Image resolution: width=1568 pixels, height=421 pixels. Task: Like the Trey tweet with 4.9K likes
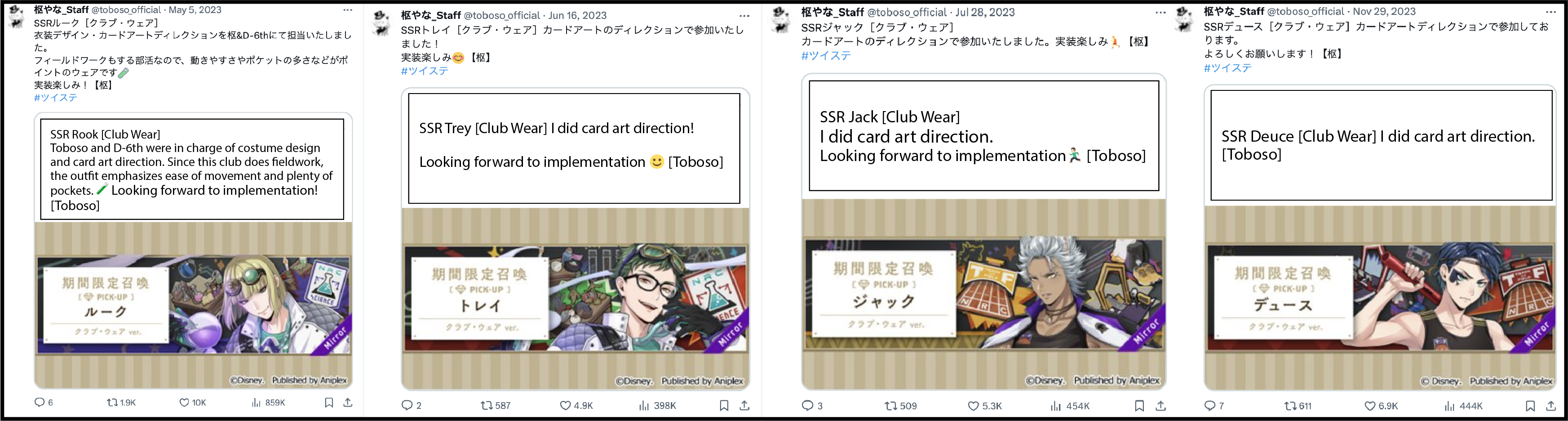pos(565,405)
